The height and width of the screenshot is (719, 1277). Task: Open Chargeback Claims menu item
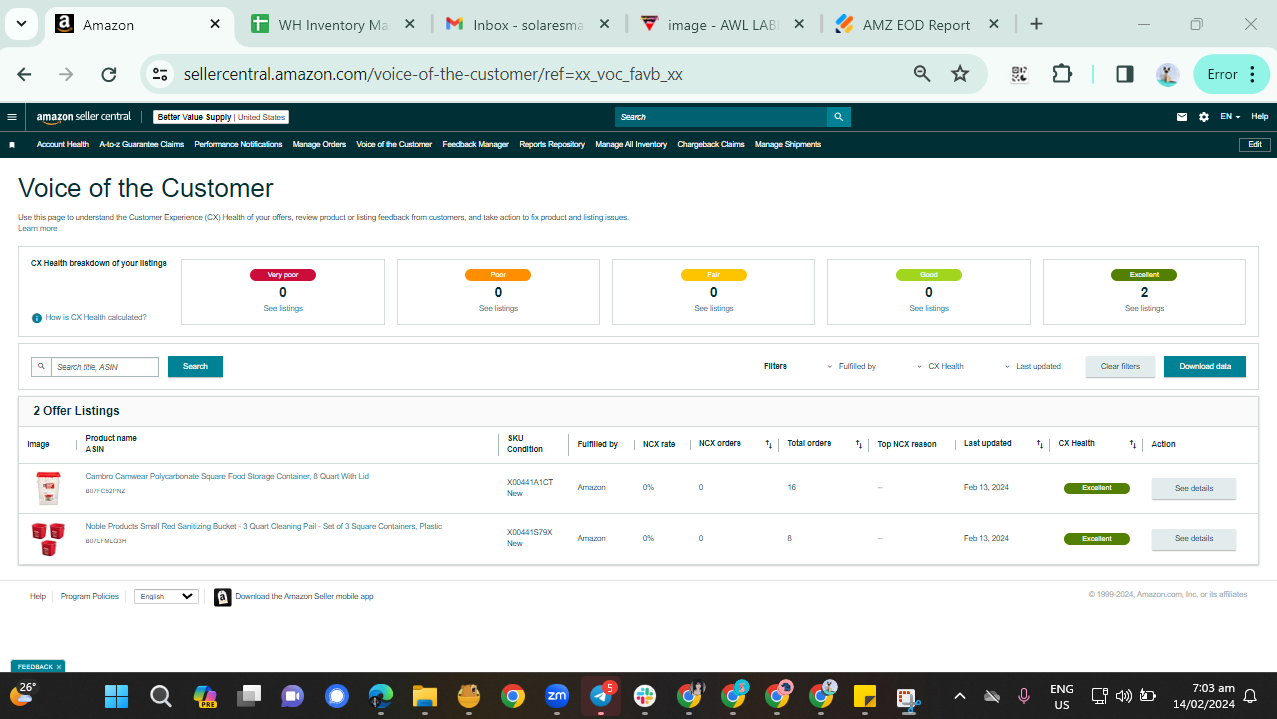pos(711,145)
